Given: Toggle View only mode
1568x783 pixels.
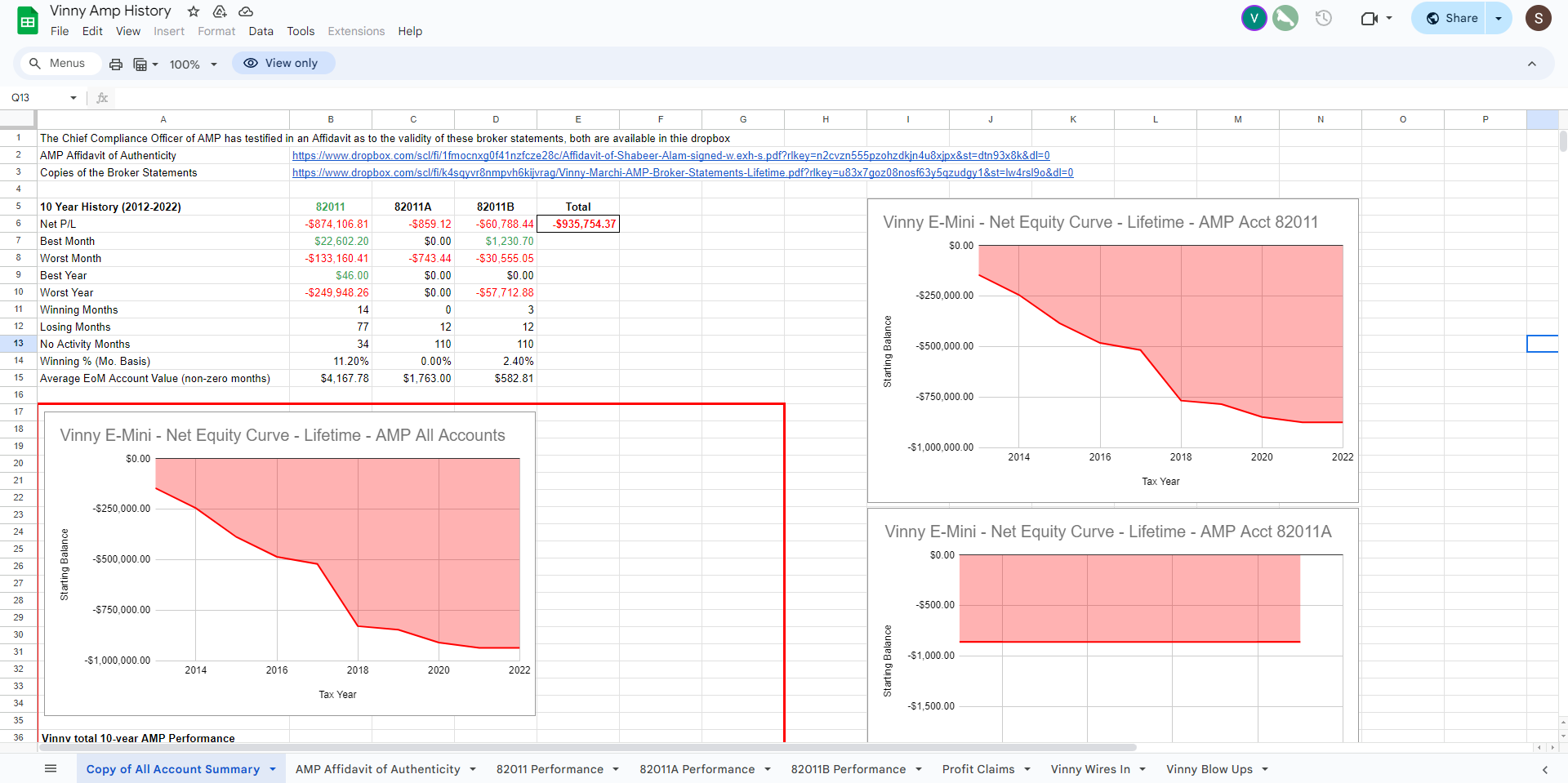Looking at the screenshot, I should (283, 63).
